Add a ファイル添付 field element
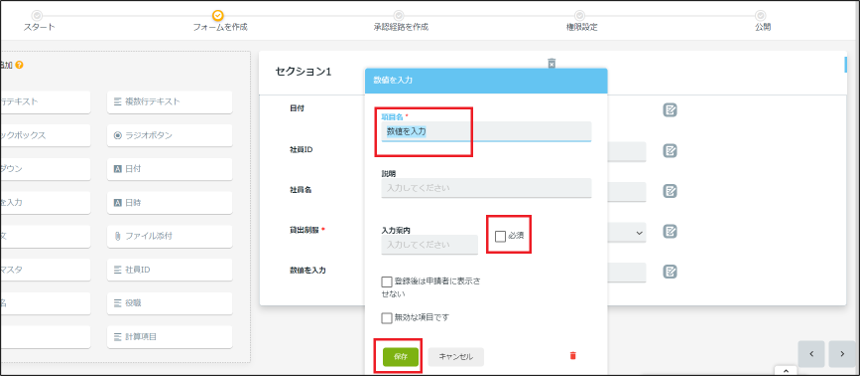Image resolution: width=860 pixels, height=376 pixels. (x=169, y=236)
